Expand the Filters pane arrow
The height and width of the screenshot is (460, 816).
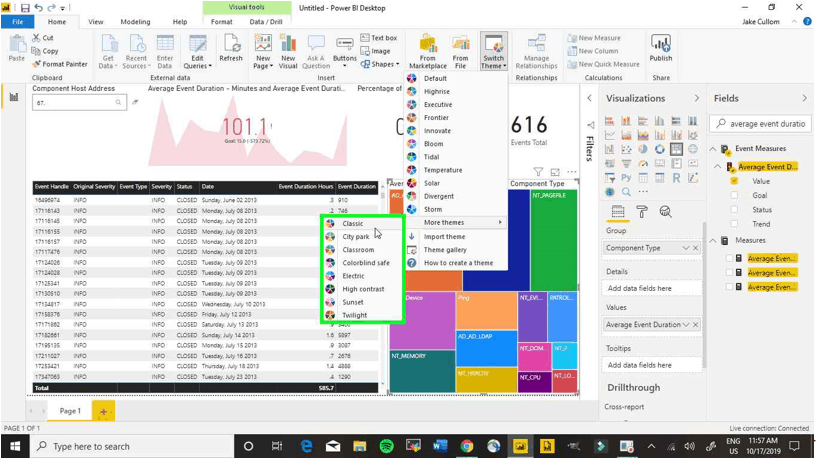[590, 98]
